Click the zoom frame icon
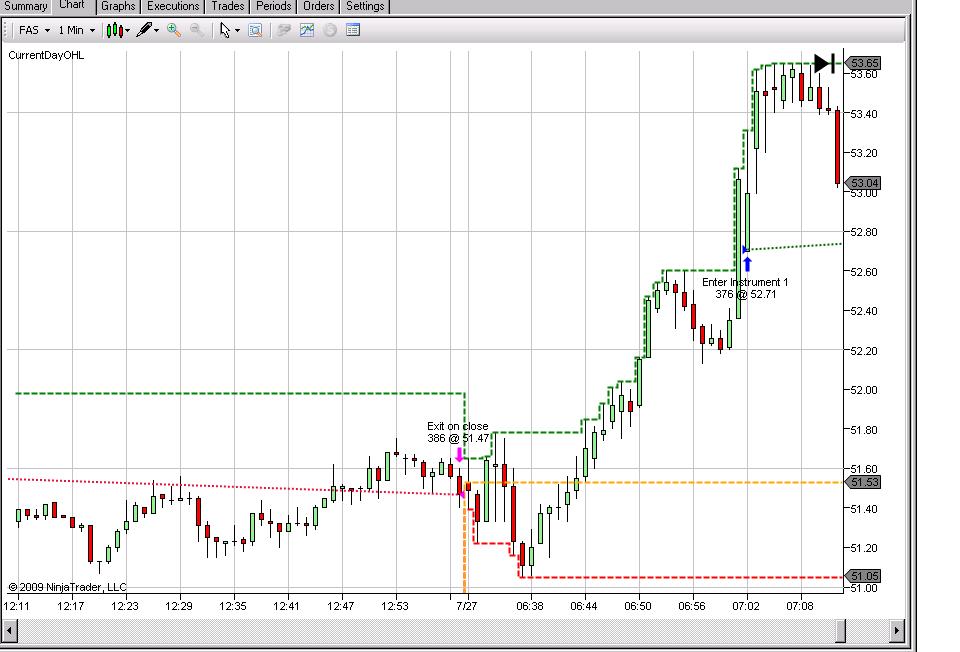The height and width of the screenshot is (652, 960). point(255,30)
